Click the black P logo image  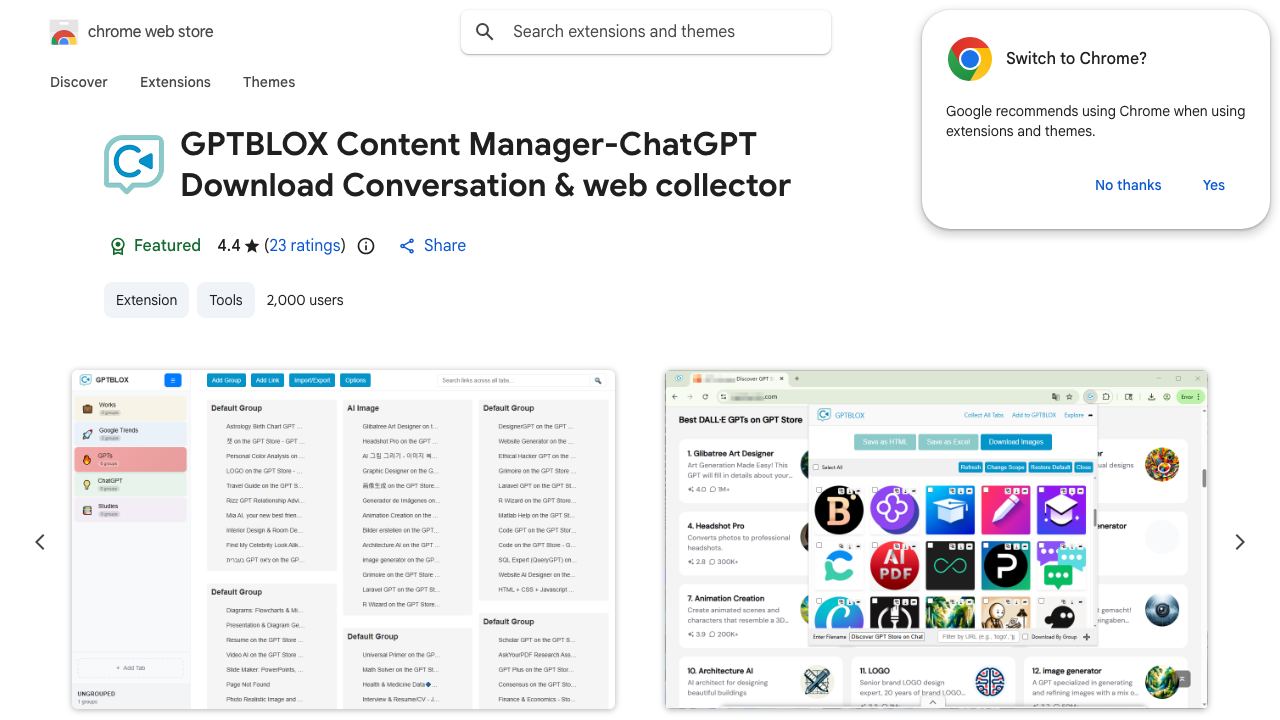pos(1006,564)
